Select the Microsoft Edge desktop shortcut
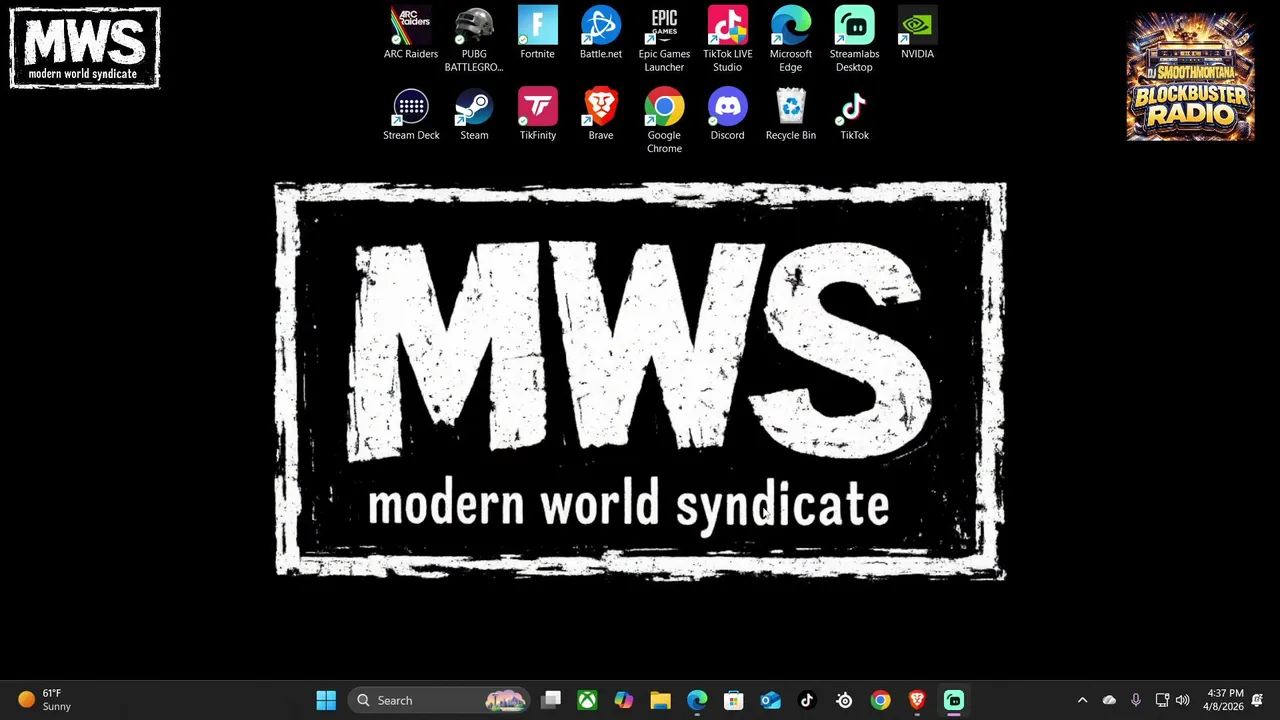 [791, 40]
